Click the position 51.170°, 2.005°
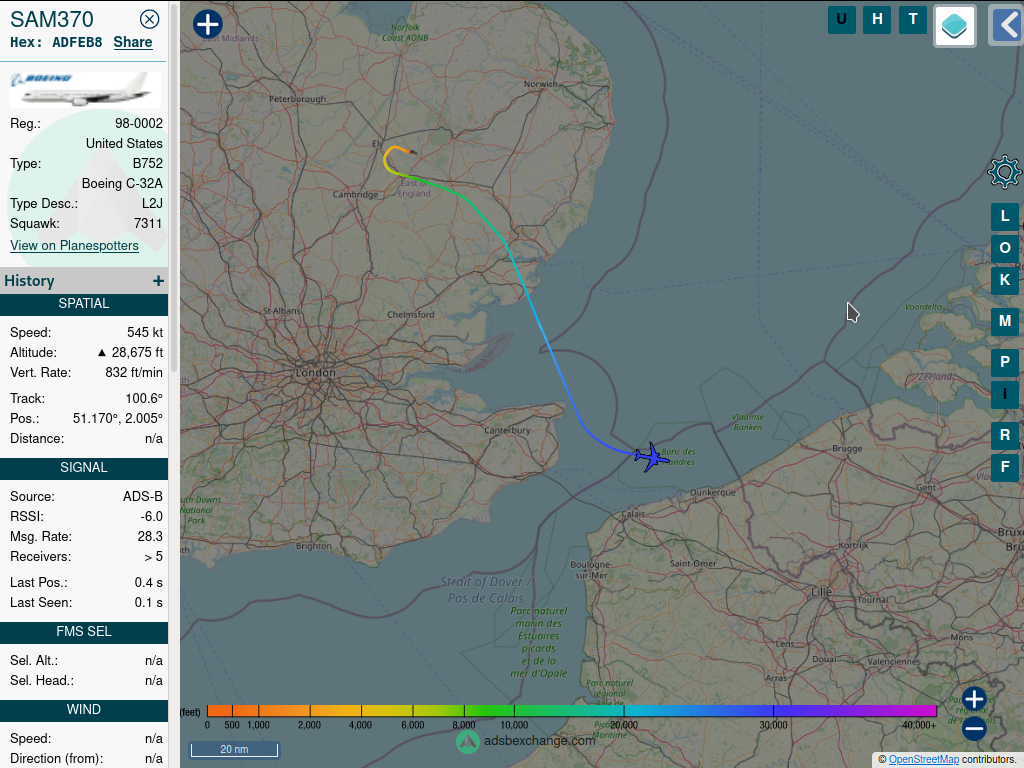Viewport: 1024px width, 768px height. point(118,419)
